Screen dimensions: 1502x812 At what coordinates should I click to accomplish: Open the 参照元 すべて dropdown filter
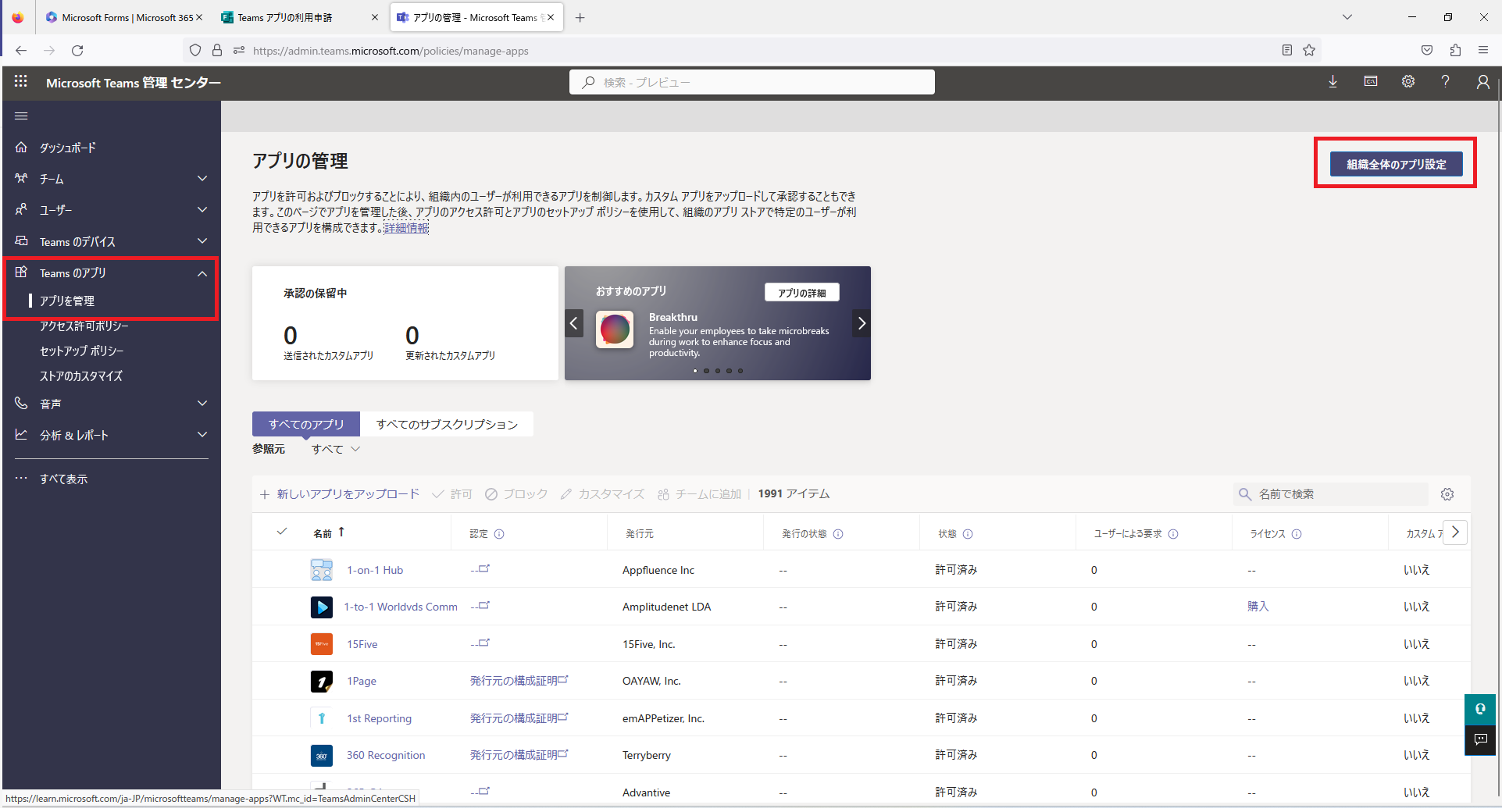[x=336, y=449]
